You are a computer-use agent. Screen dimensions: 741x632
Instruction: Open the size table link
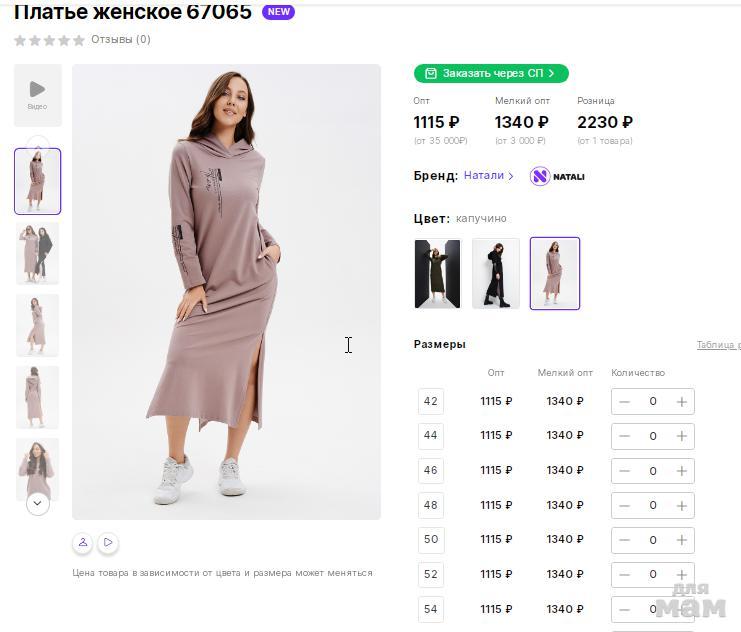(x=718, y=345)
